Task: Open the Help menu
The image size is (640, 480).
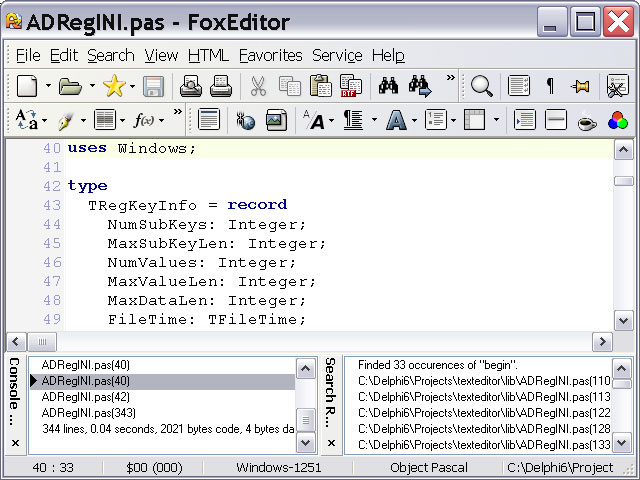Action: tap(388, 55)
